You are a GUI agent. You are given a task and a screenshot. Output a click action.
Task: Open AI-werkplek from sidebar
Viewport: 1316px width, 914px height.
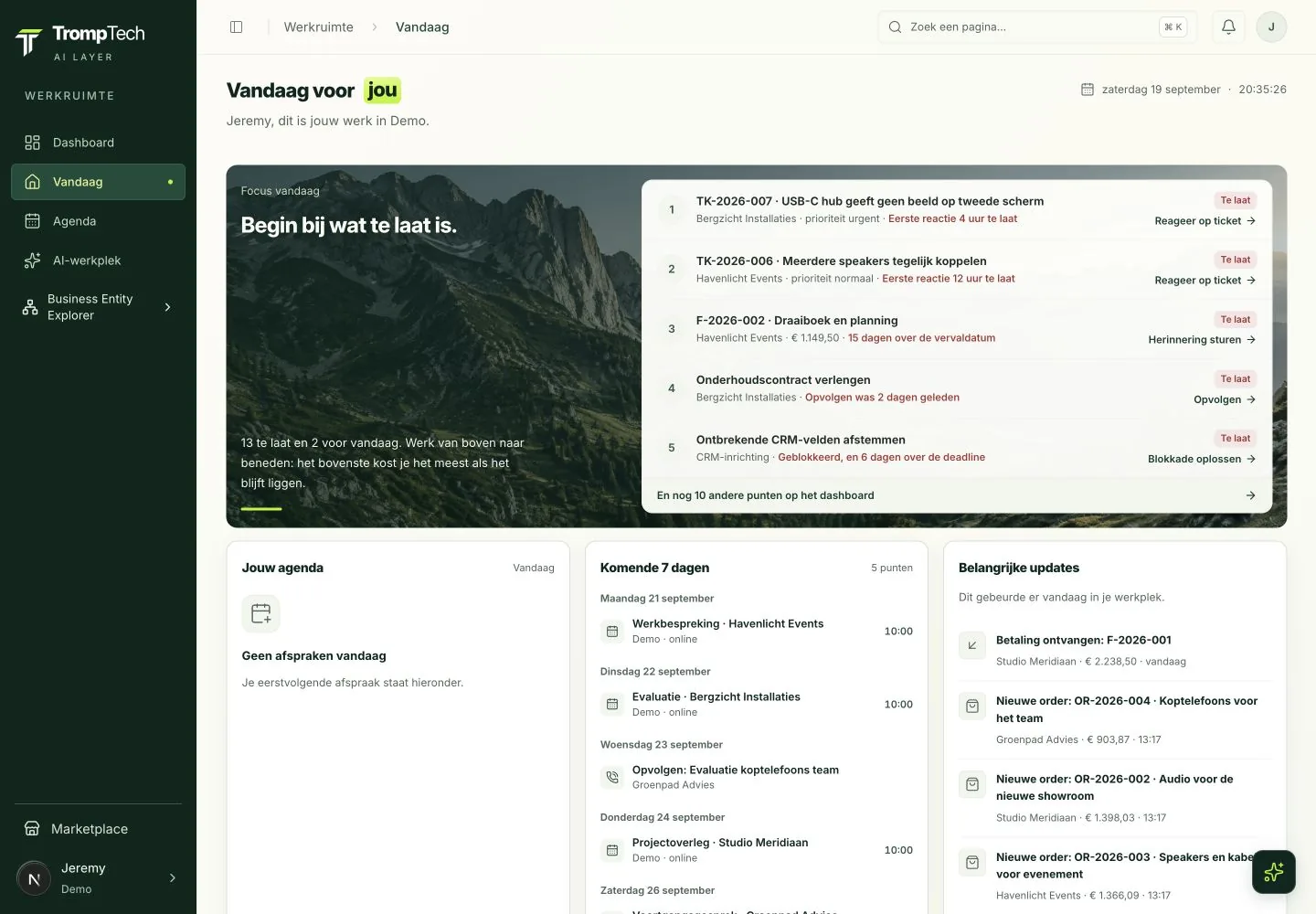pyautogui.click(x=98, y=260)
